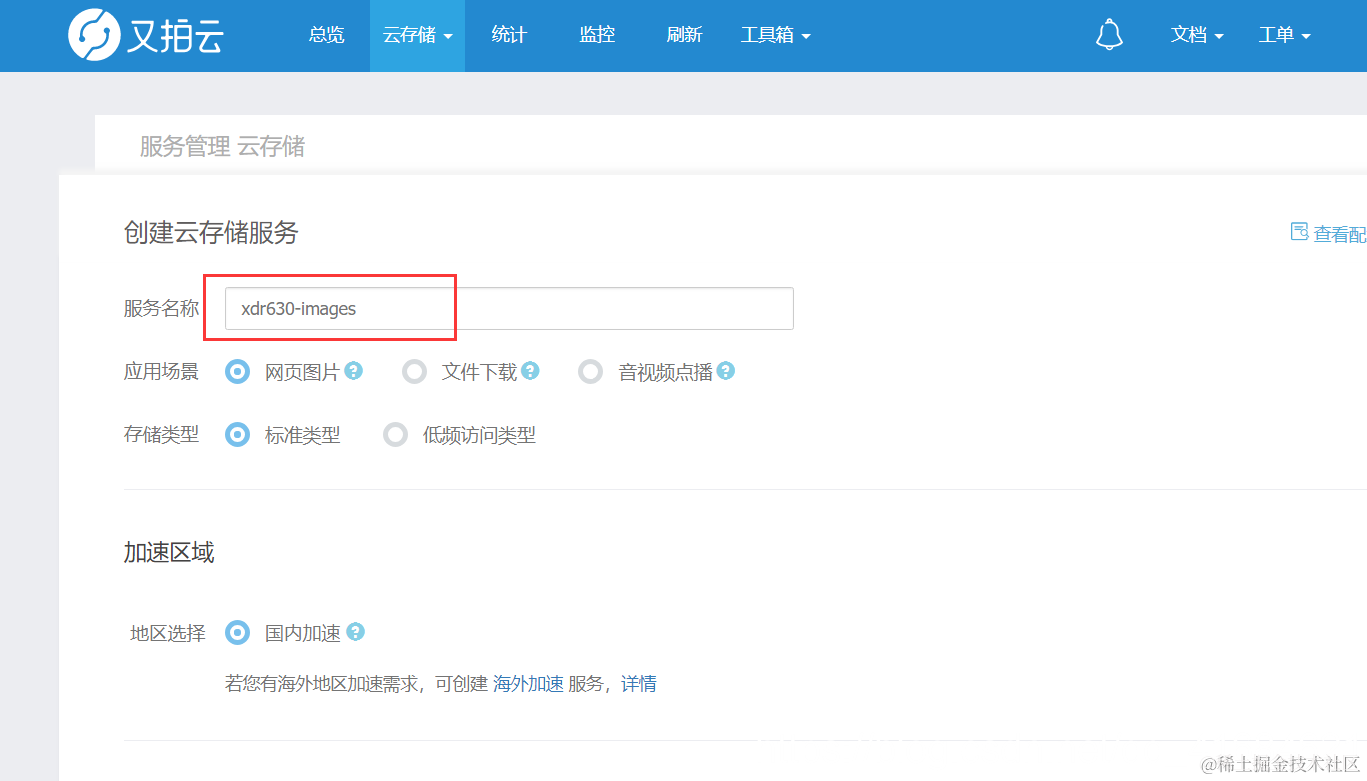
Task: Open the 海外加速 link
Action: pyautogui.click(x=528, y=684)
